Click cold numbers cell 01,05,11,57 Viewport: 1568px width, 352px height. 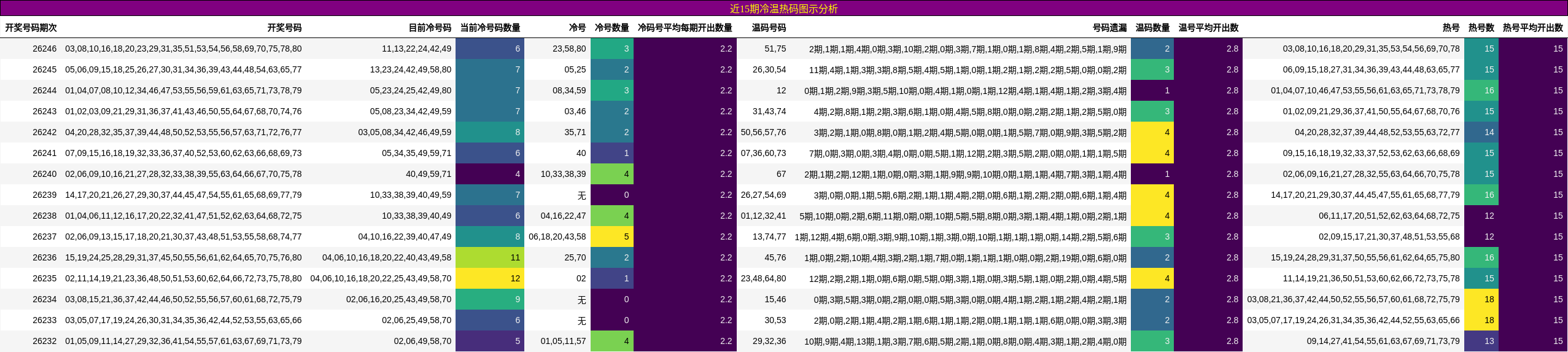[x=563, y=341]
